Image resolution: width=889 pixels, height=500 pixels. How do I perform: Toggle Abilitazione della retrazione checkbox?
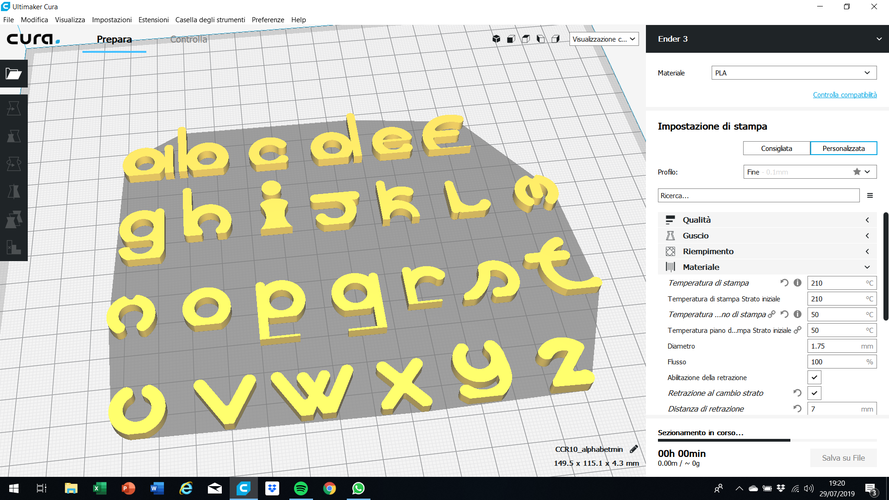tap(814, 378)
